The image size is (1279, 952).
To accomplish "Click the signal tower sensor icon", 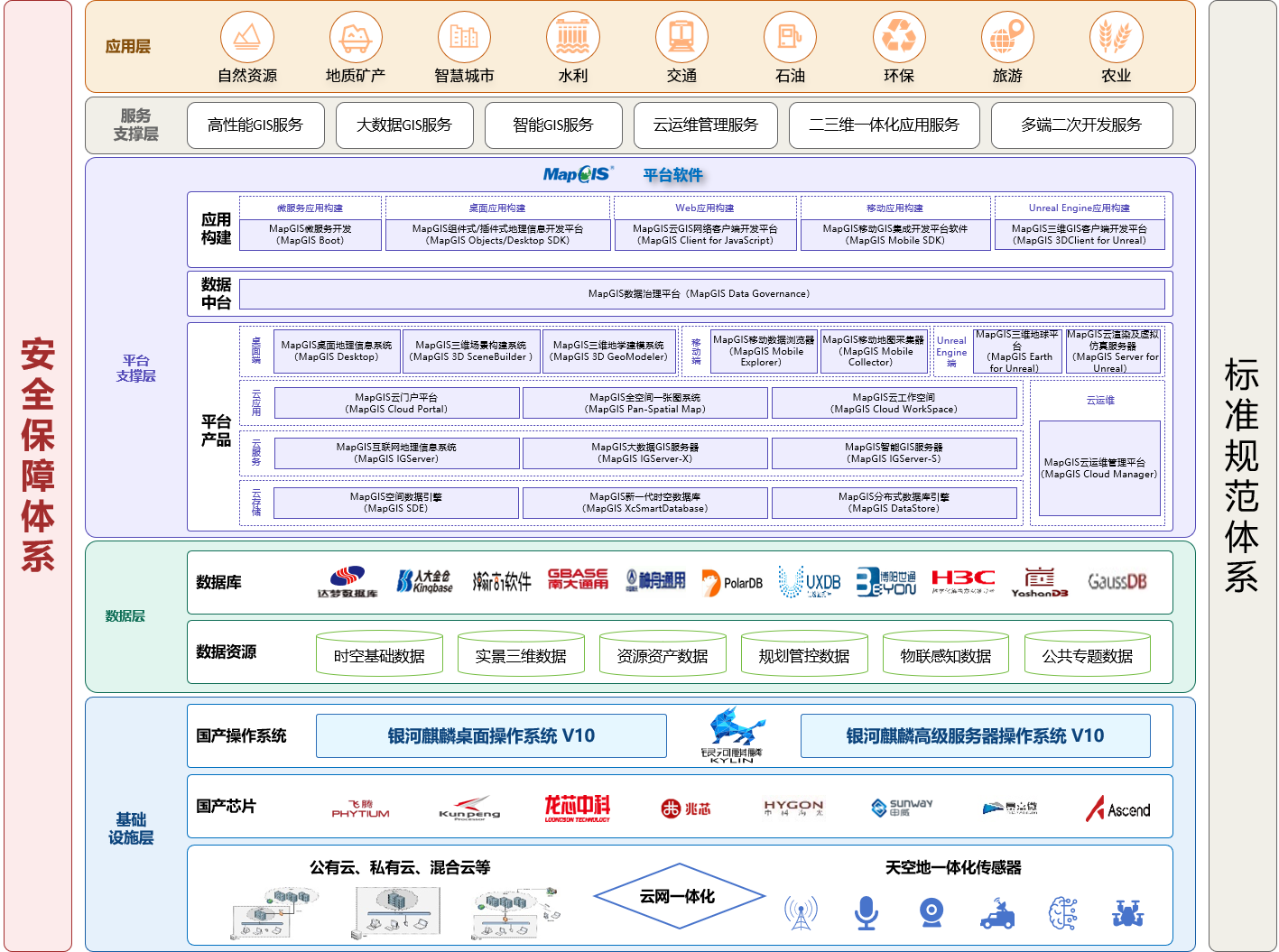I will pyautogui.click(x=801, y=913).
